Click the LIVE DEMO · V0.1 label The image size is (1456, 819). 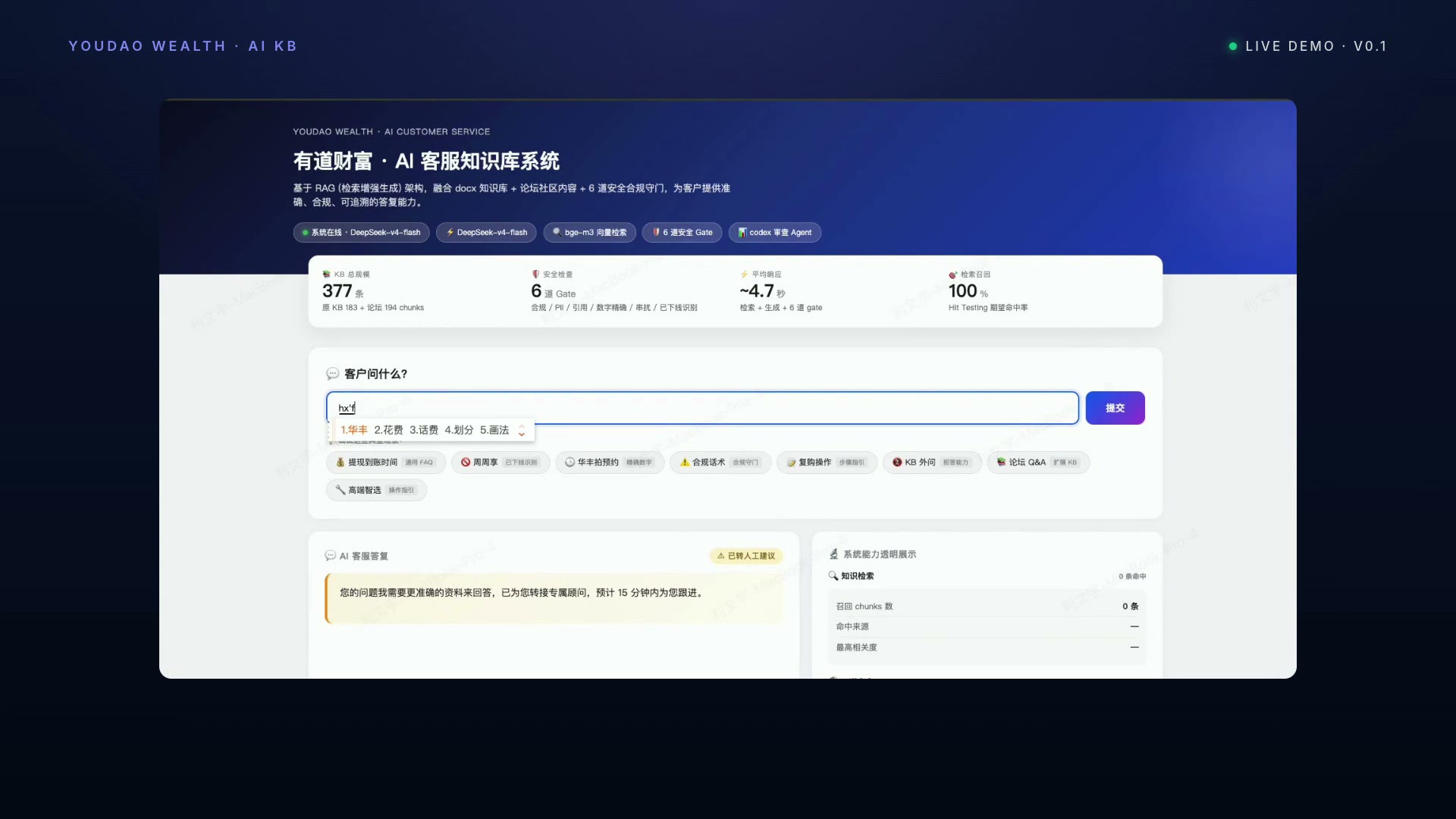[1316, 46]
